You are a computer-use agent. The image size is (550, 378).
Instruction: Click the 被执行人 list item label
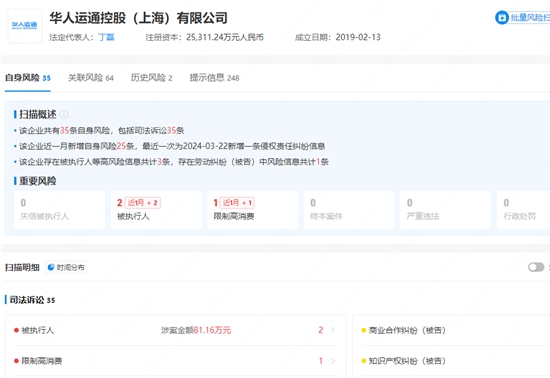pyautogui.click(x=38, y=330)
